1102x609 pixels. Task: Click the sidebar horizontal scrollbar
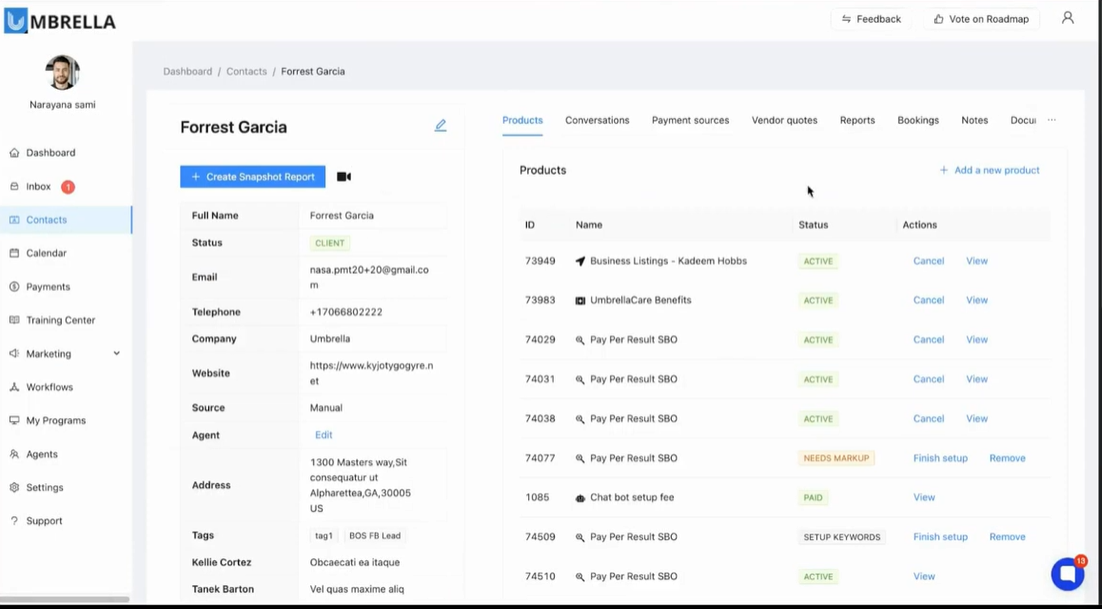click(65, 599)
